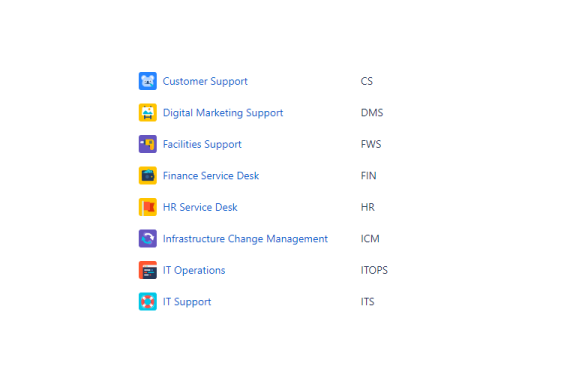Select the IT Operations project name
The image size is (588, 378).
click(x=194, y=270)
